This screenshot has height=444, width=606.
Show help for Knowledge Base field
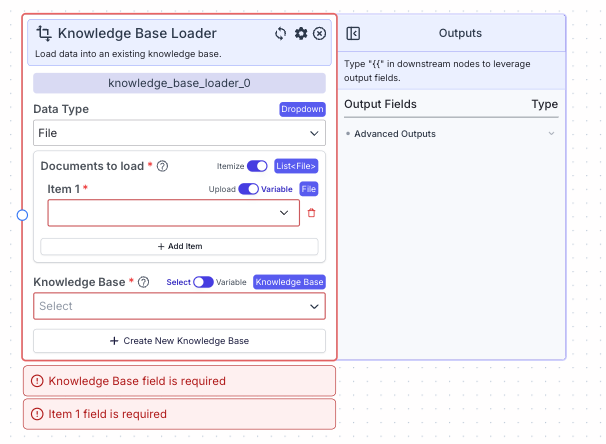pos(143,282)
